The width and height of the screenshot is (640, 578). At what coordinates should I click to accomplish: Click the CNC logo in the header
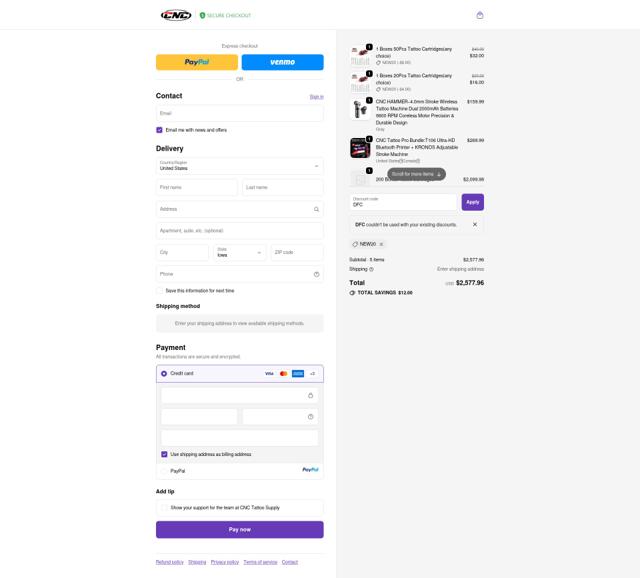pos(176,16)
